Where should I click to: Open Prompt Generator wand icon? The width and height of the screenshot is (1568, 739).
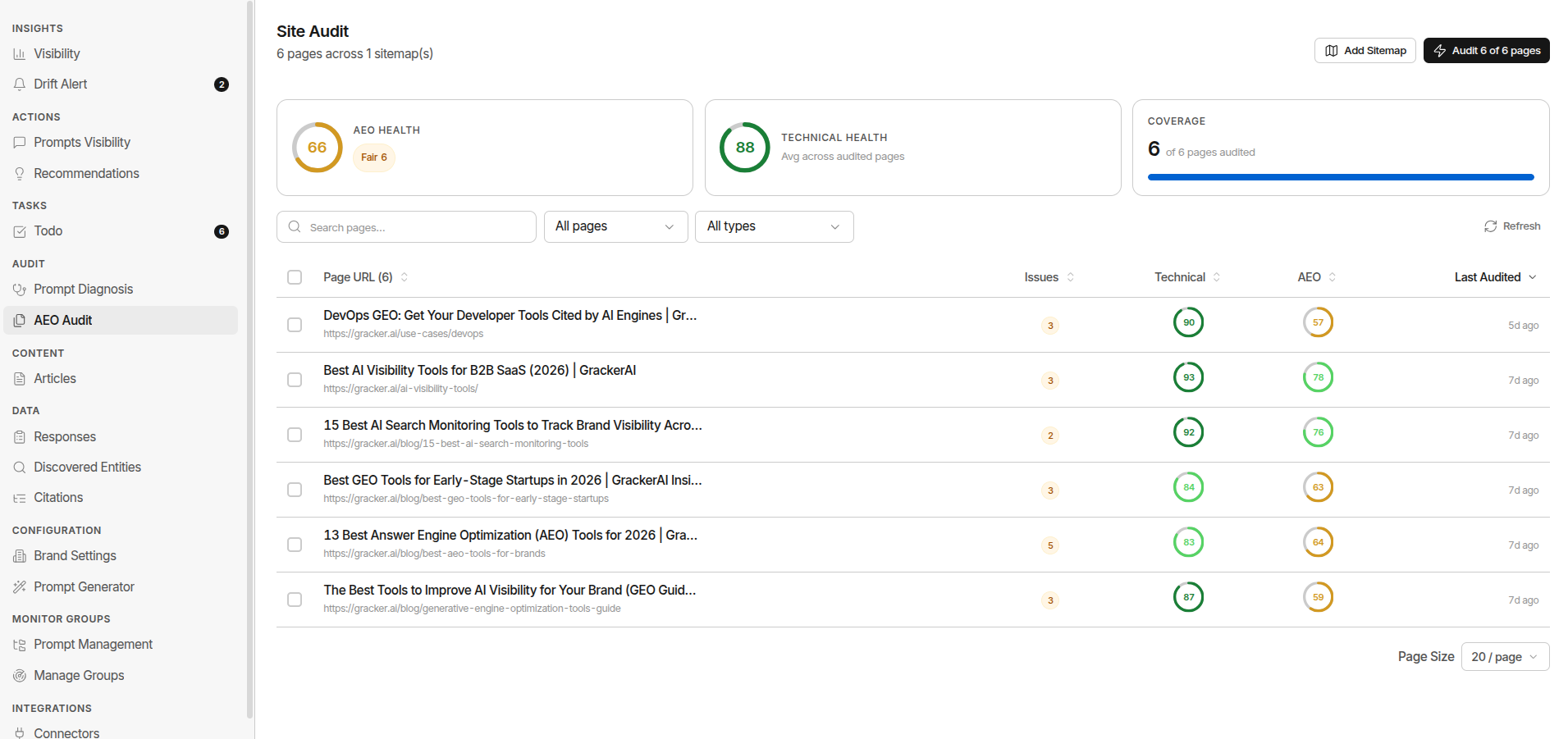click(20, 587)
